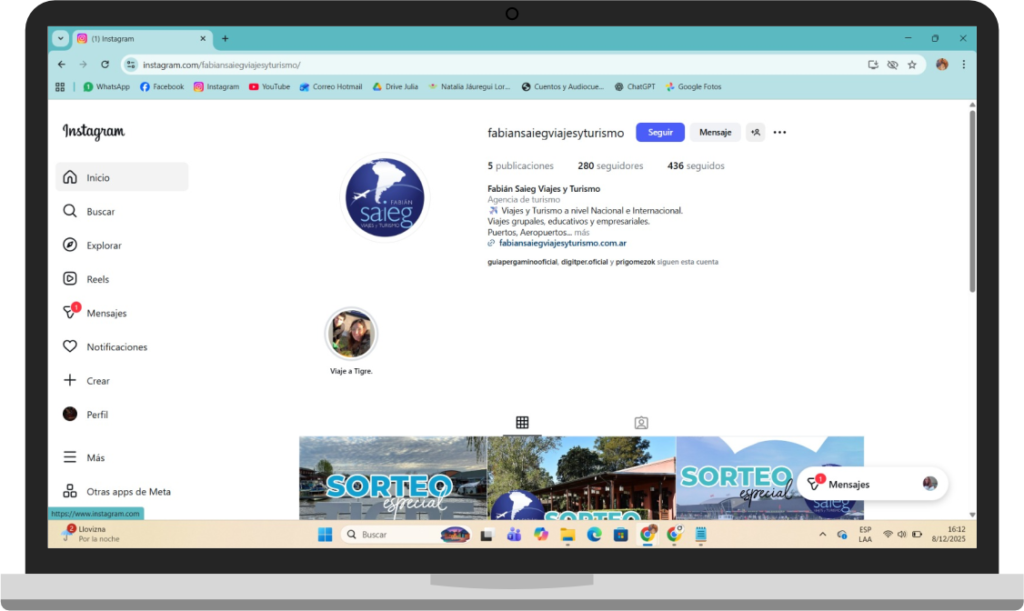Click the similar accounts add-person icon
This screenshot has width=1024, height=611.
[755, 132]
